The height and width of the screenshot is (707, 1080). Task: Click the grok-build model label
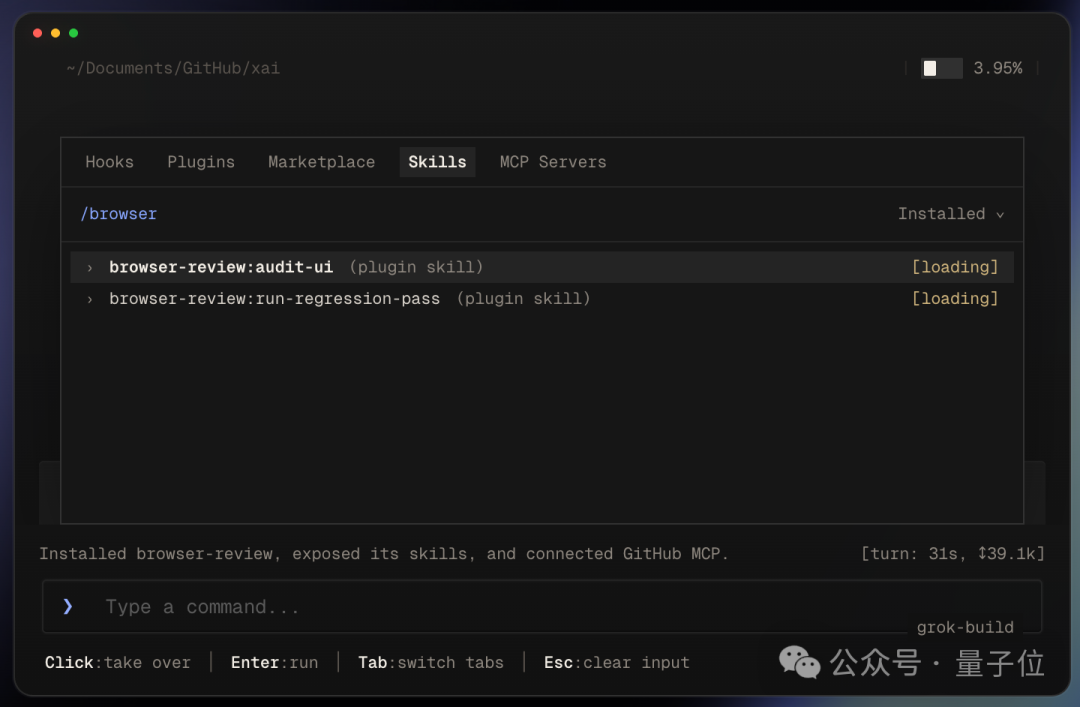[964, 627]
